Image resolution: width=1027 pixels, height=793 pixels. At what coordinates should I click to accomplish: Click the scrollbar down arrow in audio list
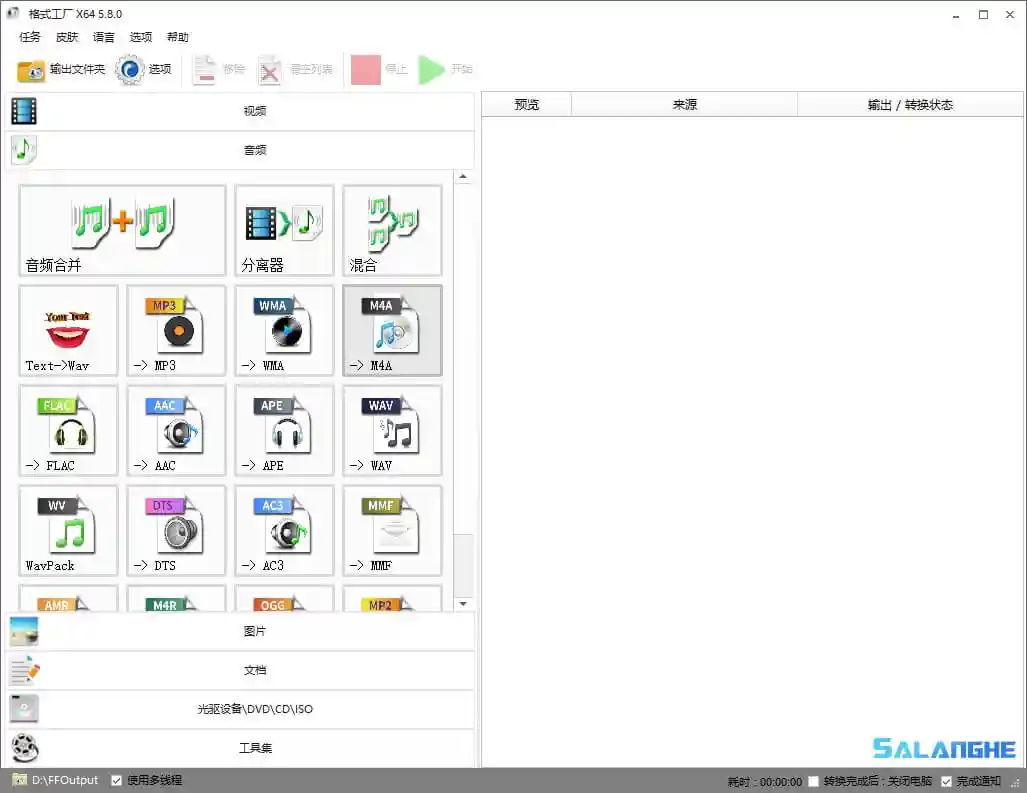[x=463, y=603]
